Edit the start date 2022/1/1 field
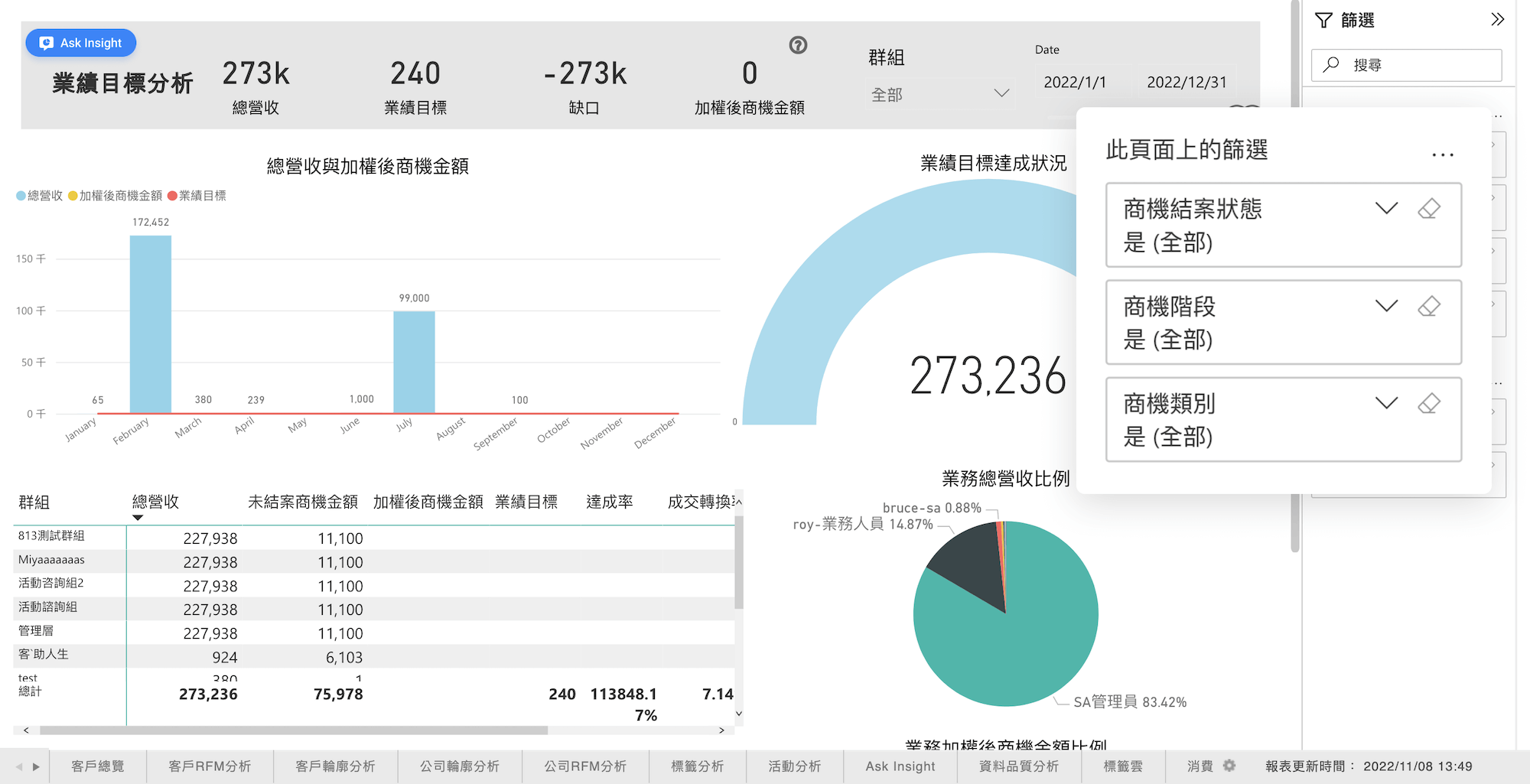This screenshot has height=784, width=1530. (x=1075, y=82)
